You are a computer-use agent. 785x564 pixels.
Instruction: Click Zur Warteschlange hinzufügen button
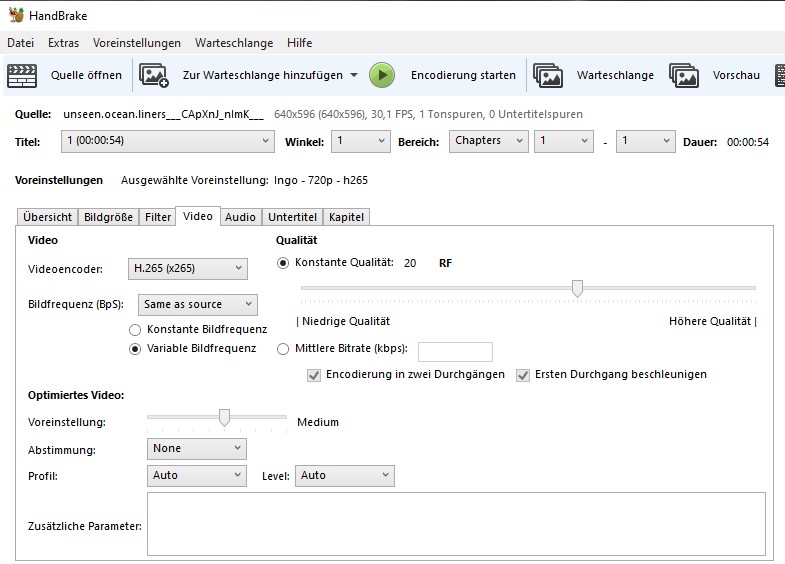[263, 76]
